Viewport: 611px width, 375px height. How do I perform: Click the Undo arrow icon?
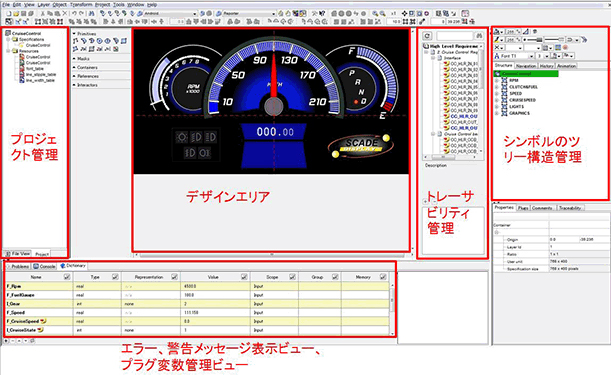click(74, 13)
